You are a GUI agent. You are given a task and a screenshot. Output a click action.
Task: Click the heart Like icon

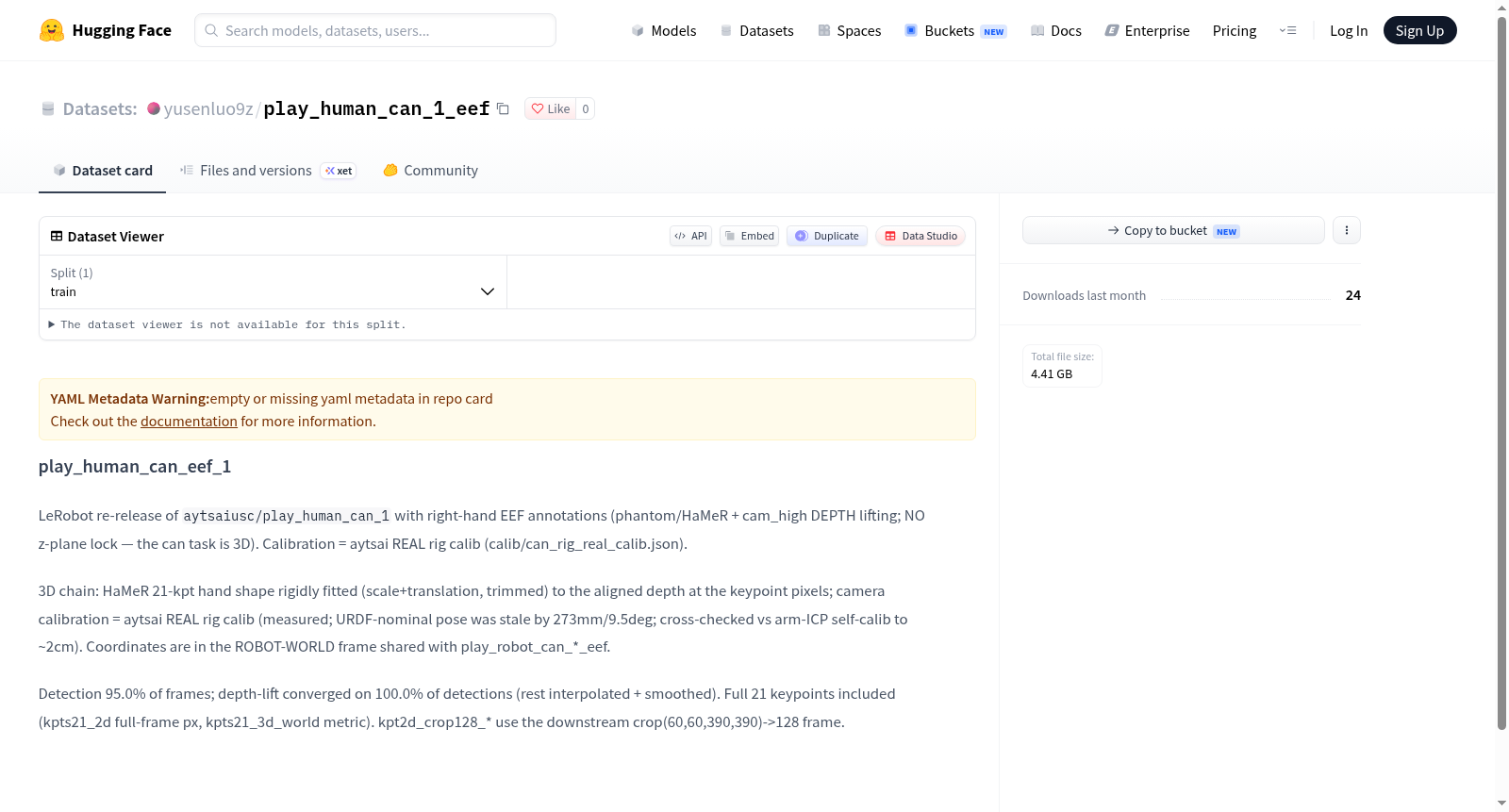538,109
